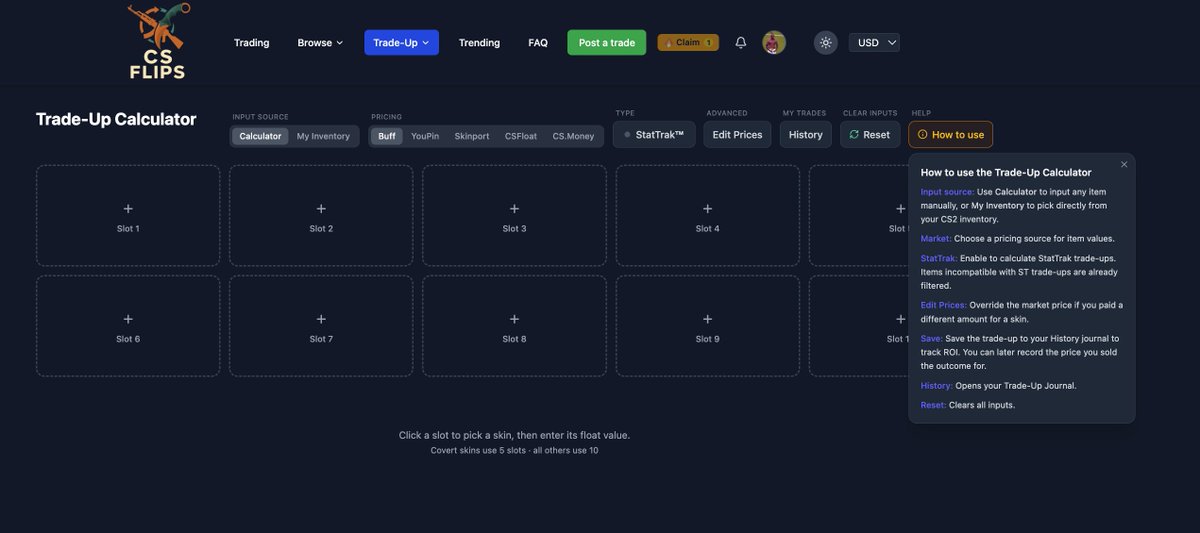Select Buff pricing source
The image size is (1200, 533).
[x=387, y=136]
